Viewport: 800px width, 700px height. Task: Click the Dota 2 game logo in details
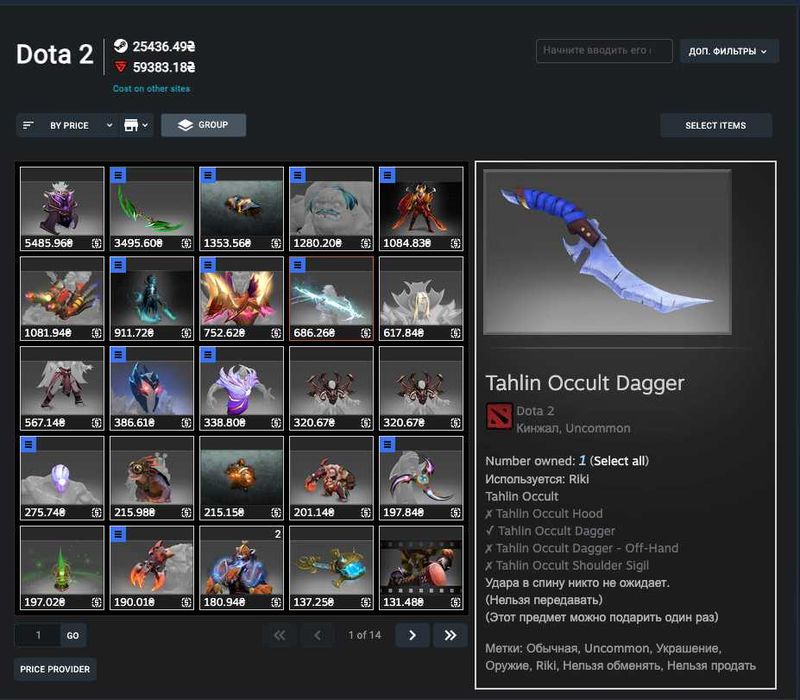pos(499,416)
